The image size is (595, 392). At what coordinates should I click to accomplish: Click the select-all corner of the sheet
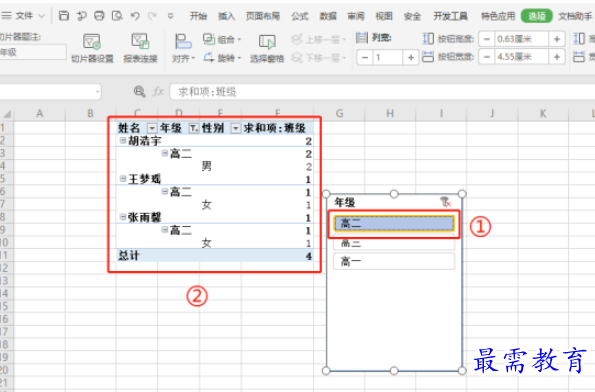click(x=6, y=114)
